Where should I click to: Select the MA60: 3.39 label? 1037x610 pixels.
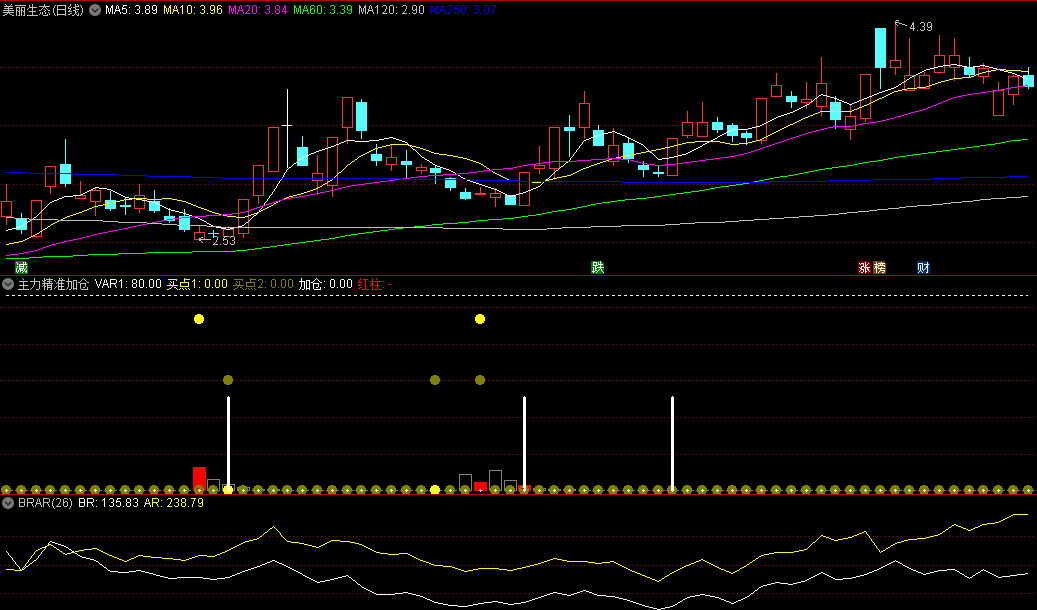pyautogui.click(x=323, y=10)
